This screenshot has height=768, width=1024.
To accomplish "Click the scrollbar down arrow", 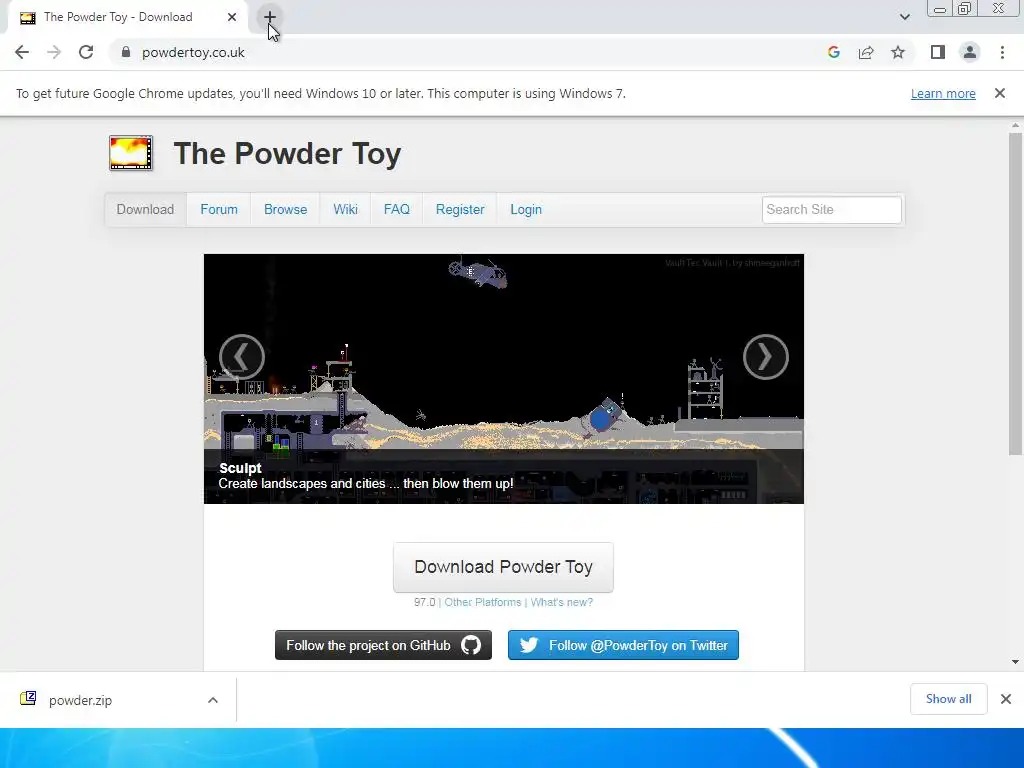I will click(1015, 662).
